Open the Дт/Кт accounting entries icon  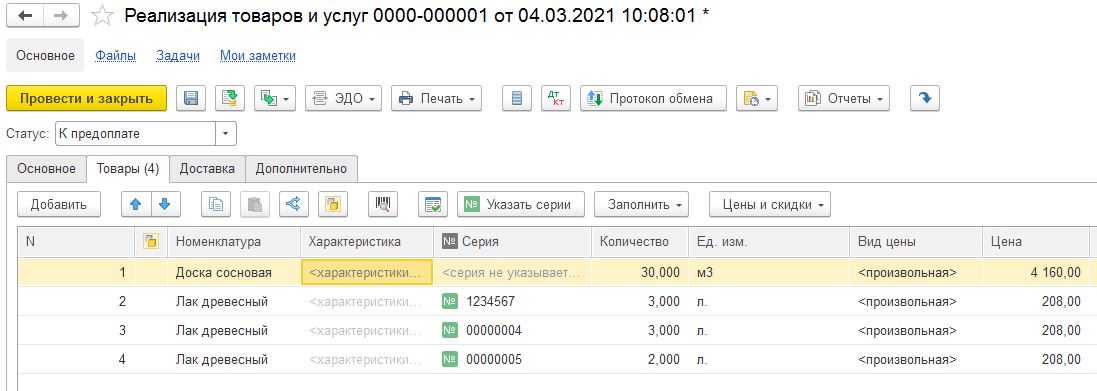point(556,99)
